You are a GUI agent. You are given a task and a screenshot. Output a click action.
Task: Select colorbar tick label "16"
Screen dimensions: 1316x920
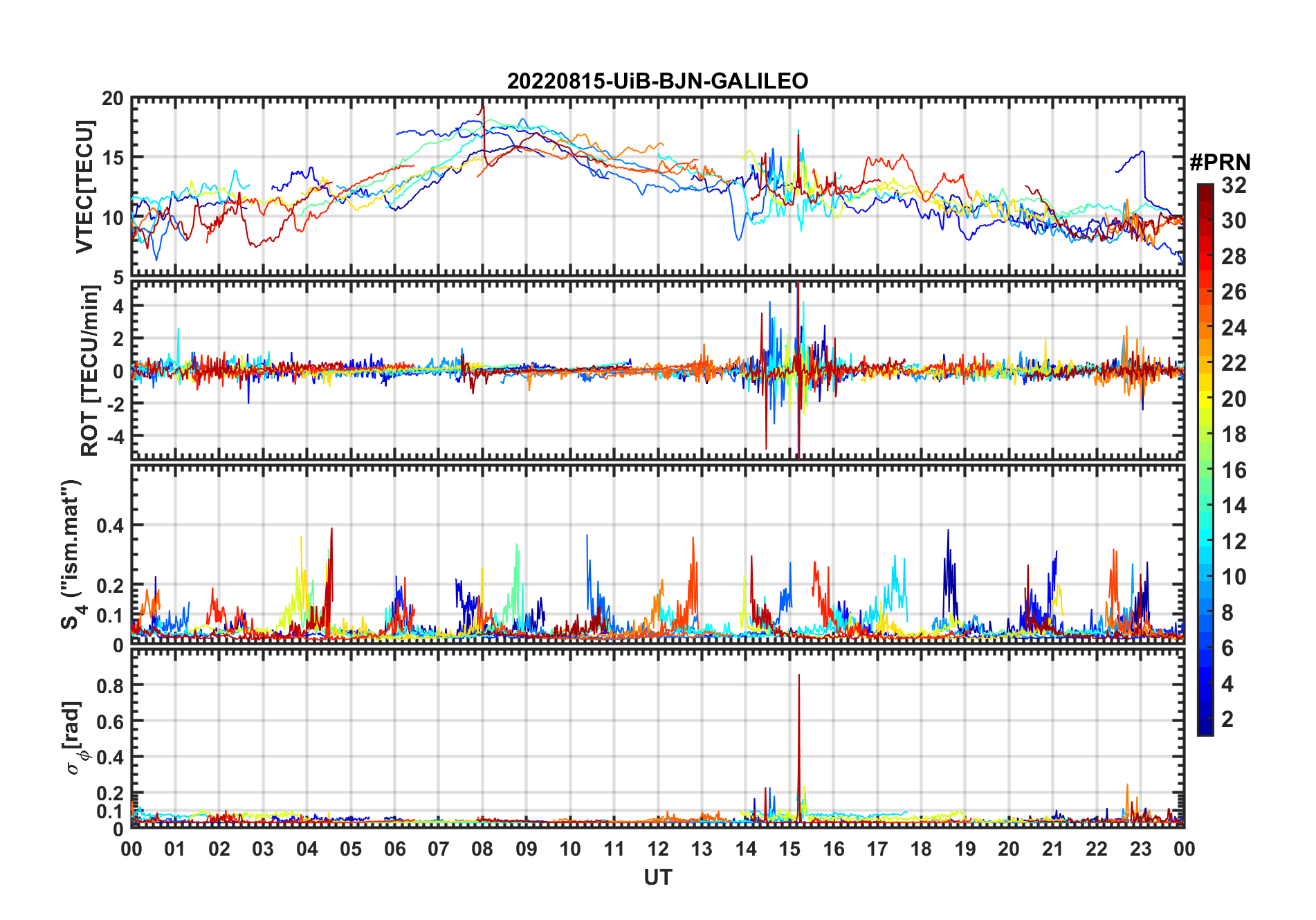(x=1234, y=470)
